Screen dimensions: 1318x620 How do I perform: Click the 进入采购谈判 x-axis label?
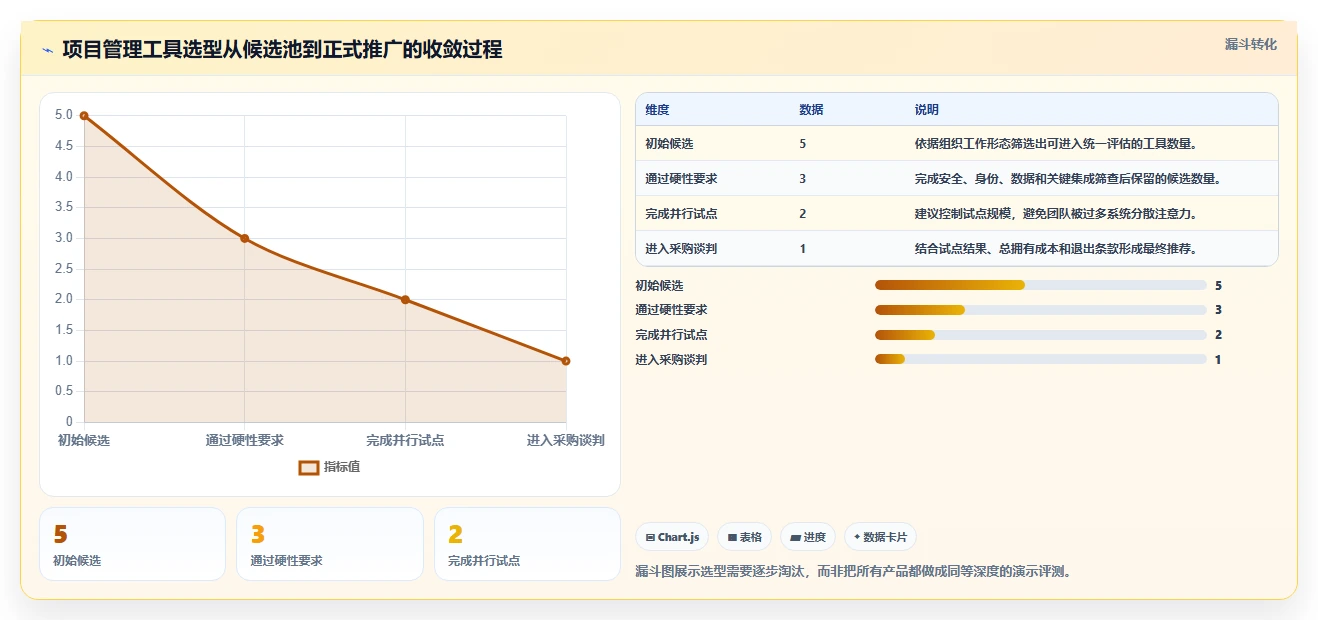pyautogui.click(x=566, y=440)
